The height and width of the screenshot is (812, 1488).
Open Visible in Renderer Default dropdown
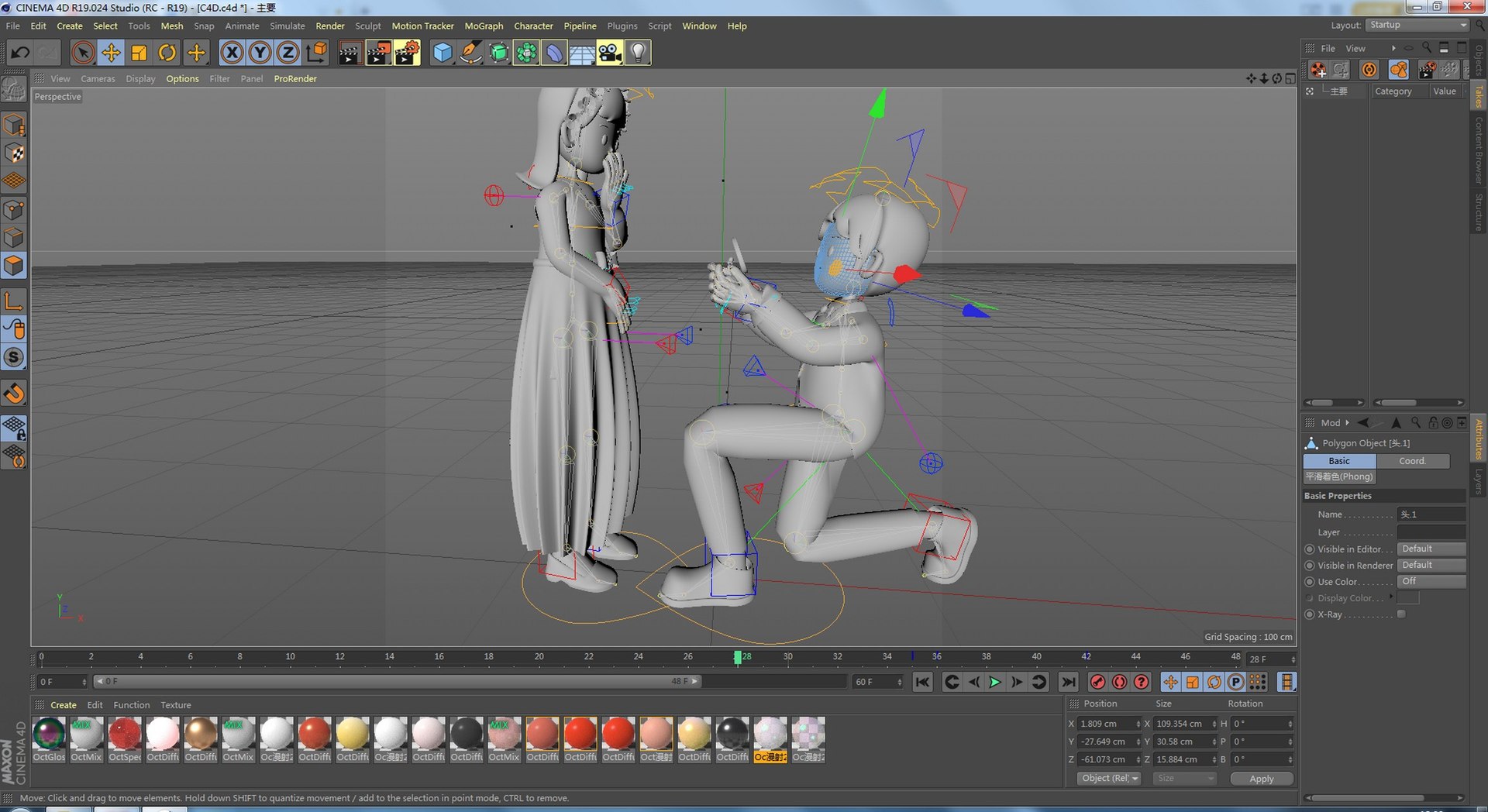(1431, 565)
